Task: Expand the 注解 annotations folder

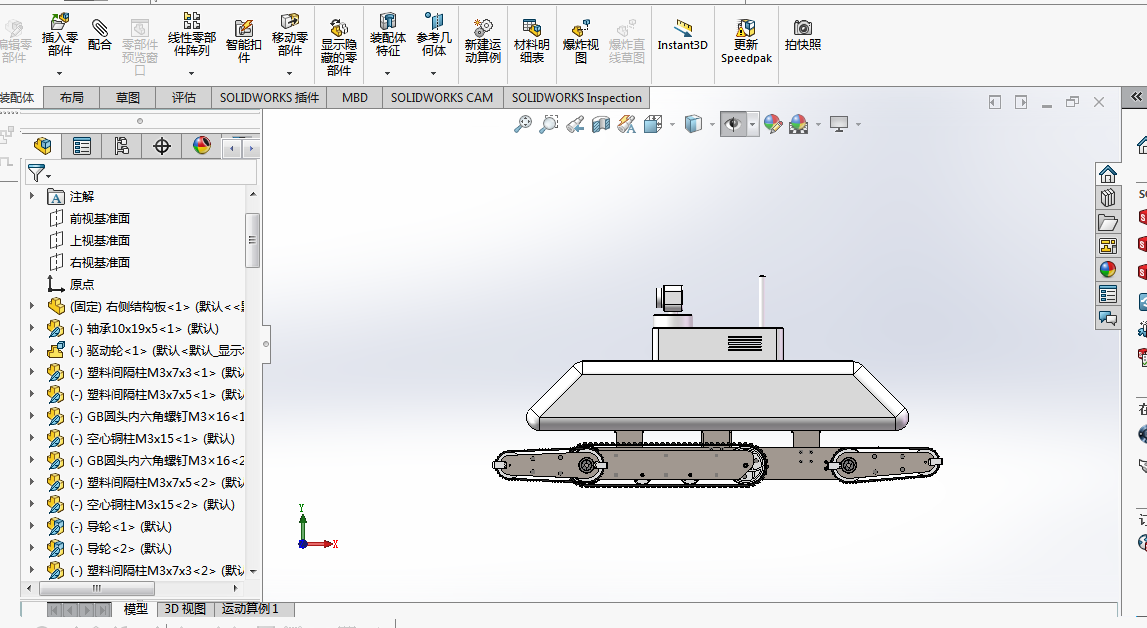Action: 31,196
